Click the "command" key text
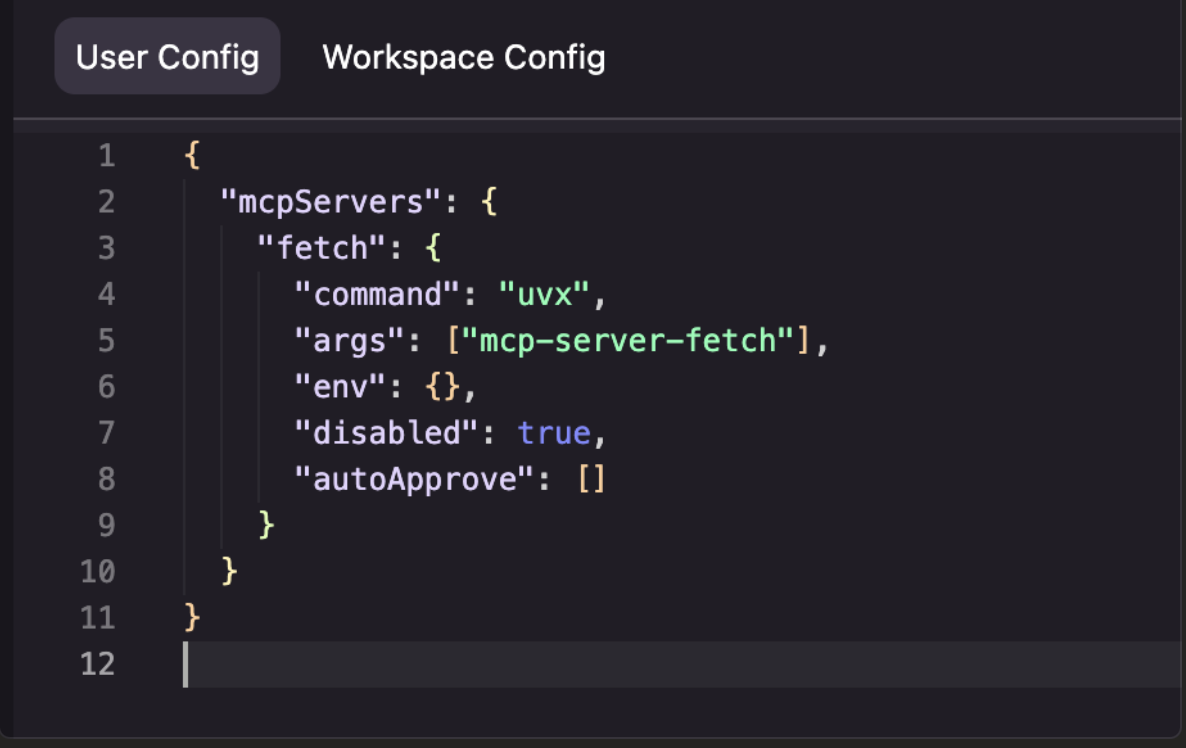The image size is (1186, 748). pos(377,294)
